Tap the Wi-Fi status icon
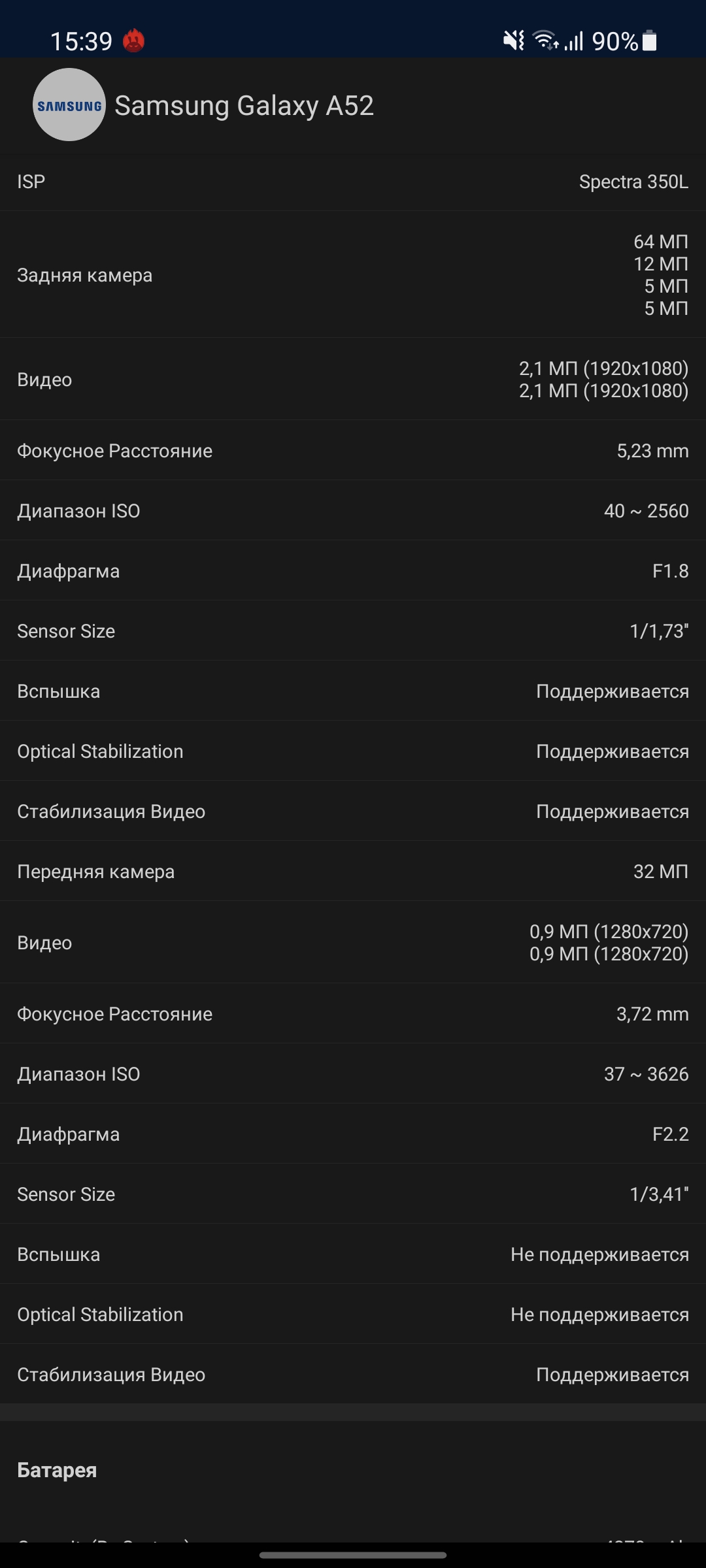Screen dimensions: 706x1568 pyautogui.click(x=545, y=41)
